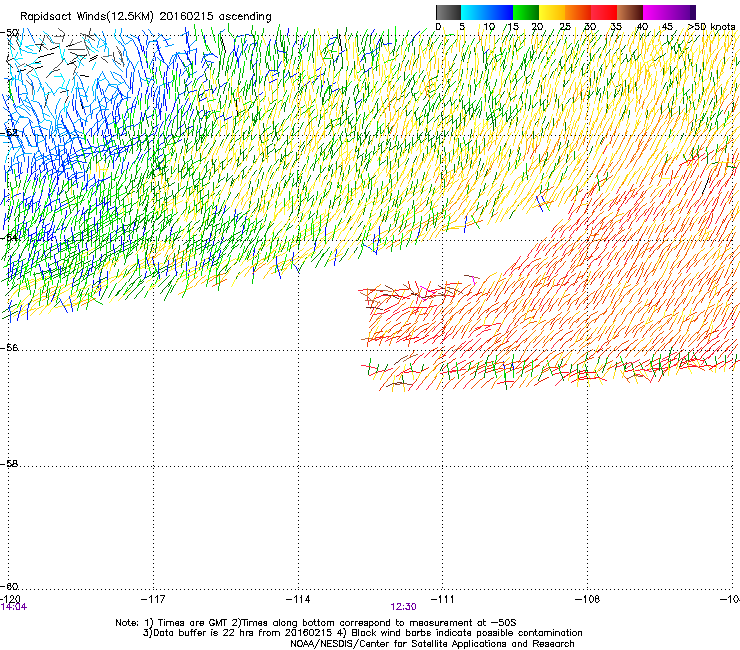This screenshot has width=740, height=650.
Task: Click the 'Data buffer is 22 hrs' note line
Action: pyautogui.click(x=362, y=633)
